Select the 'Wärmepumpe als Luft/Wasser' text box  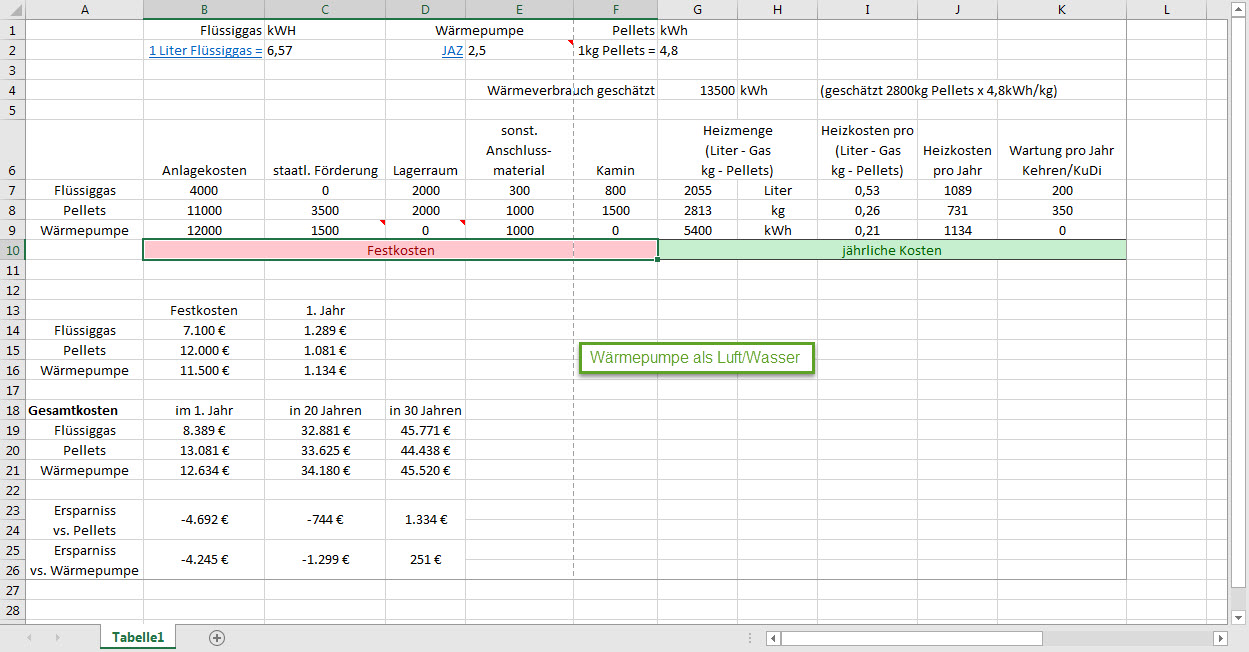(x=697, y=357)
